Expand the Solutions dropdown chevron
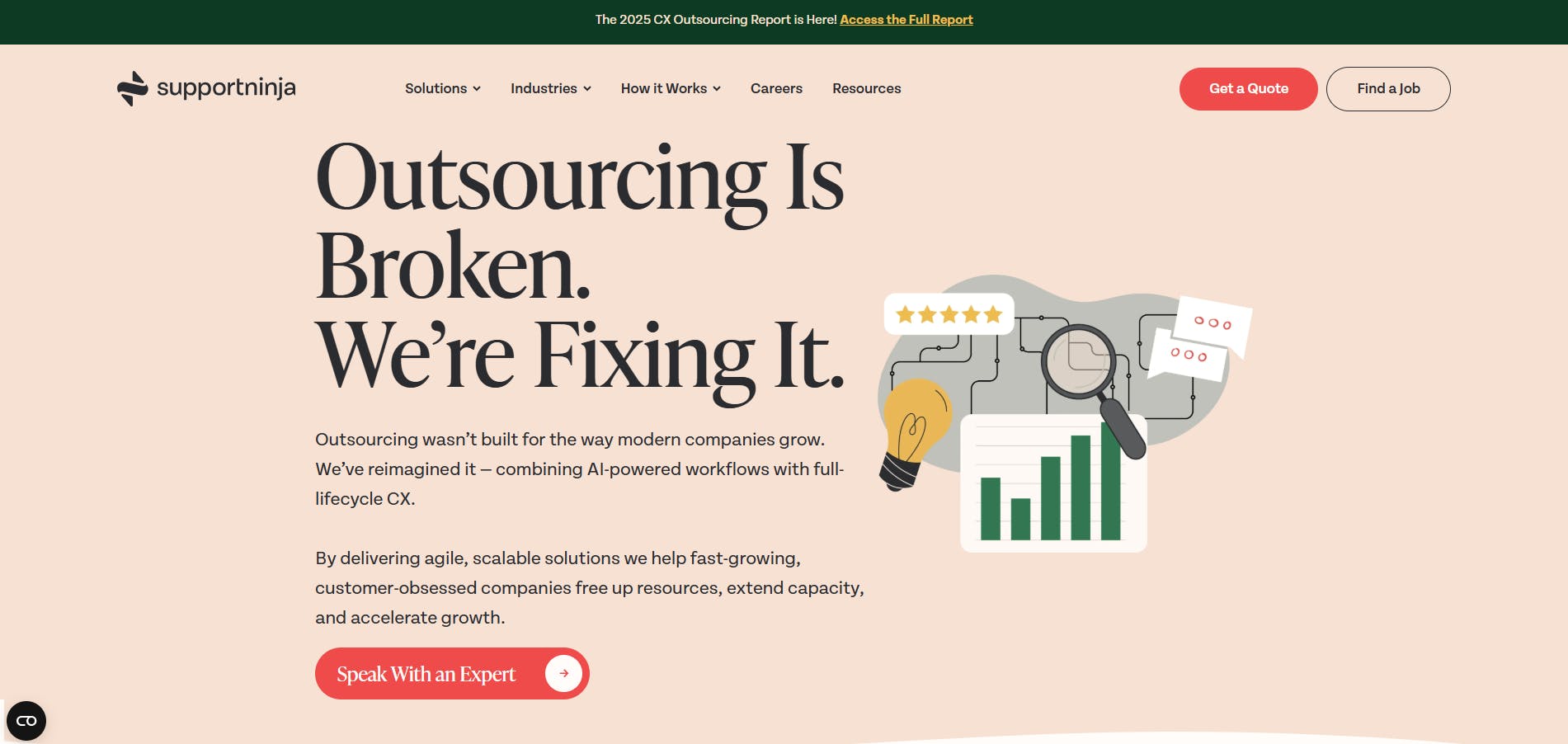 (x=477, y=89)
